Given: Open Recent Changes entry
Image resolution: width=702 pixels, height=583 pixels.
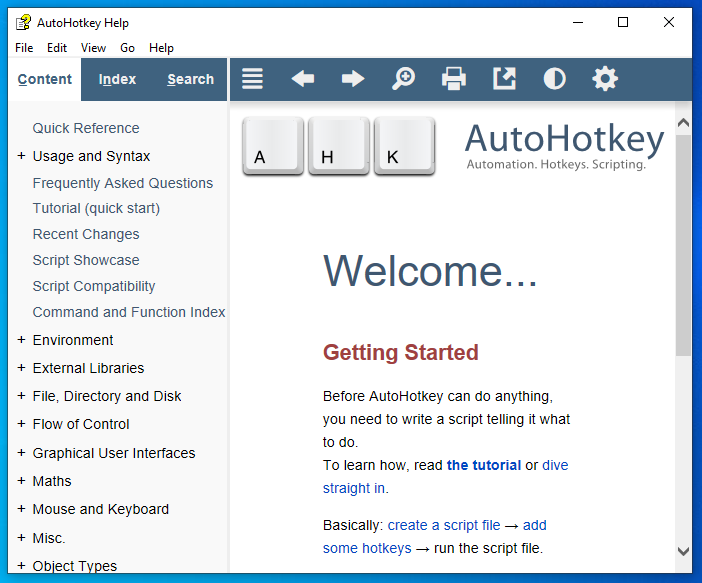Looking at the screenshot, I should pos(86,234).
